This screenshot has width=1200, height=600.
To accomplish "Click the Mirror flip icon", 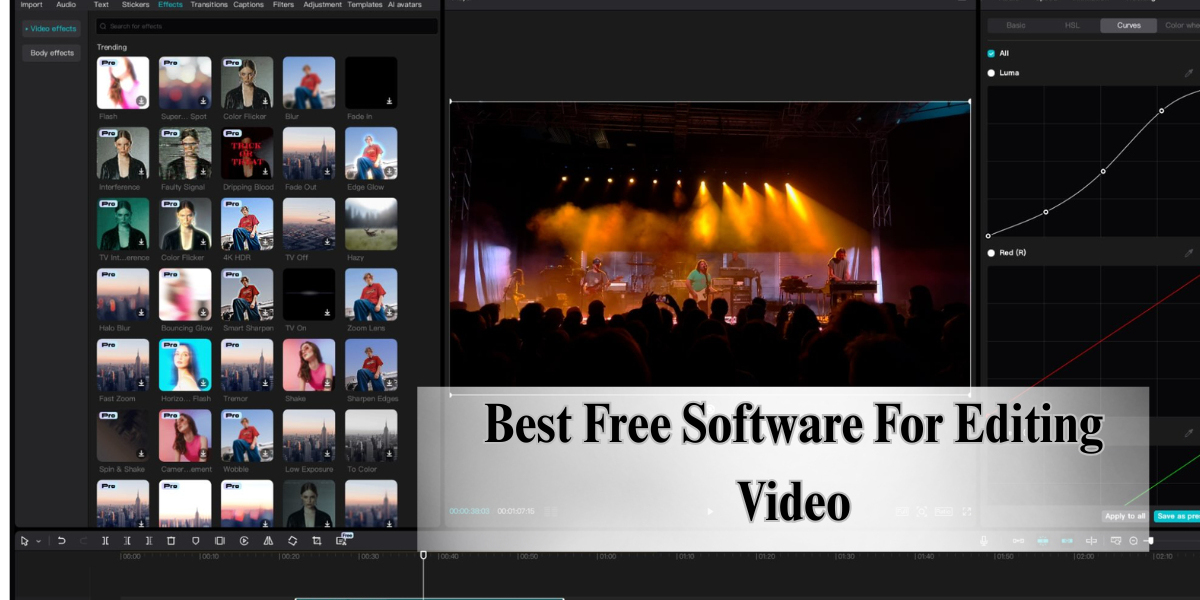I will coord(268,541).
